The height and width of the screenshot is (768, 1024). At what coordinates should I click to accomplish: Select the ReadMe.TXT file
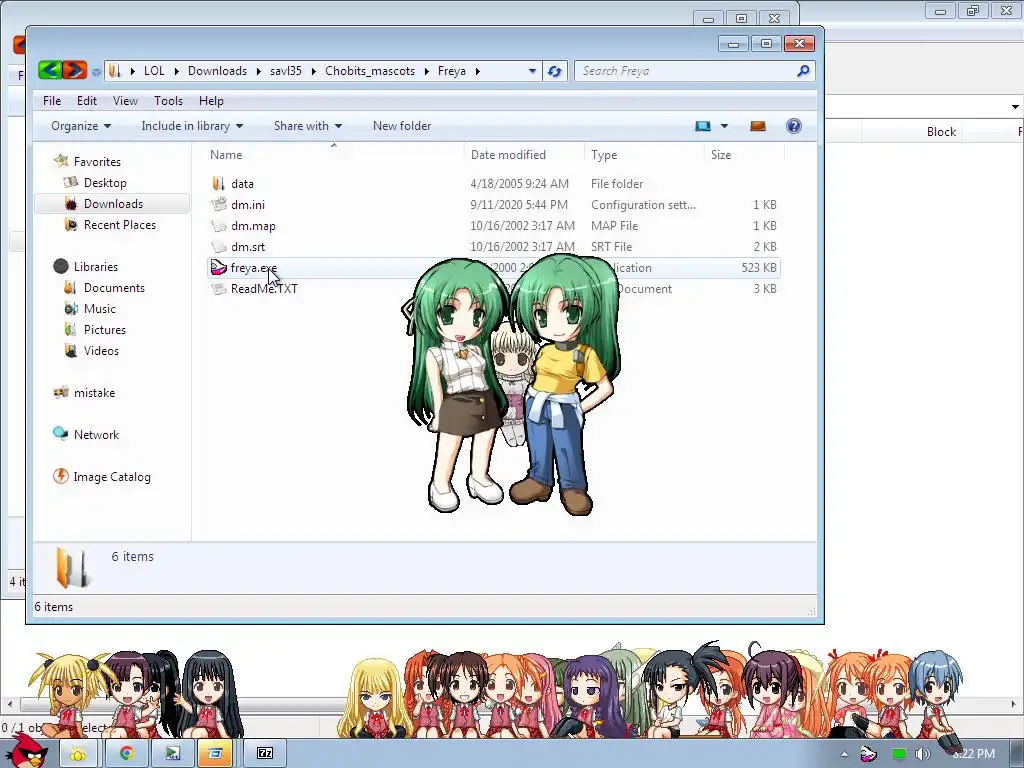[x=264, y=289]
